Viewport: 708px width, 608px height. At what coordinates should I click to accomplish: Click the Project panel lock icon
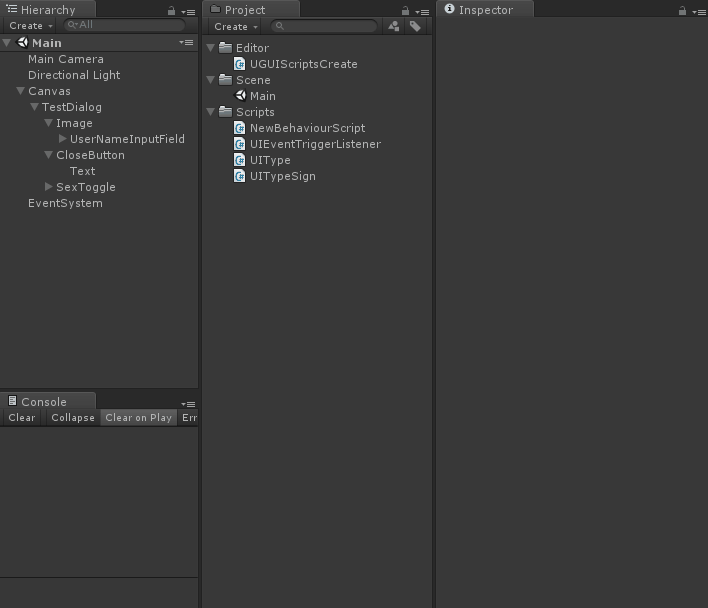(405, 11)
